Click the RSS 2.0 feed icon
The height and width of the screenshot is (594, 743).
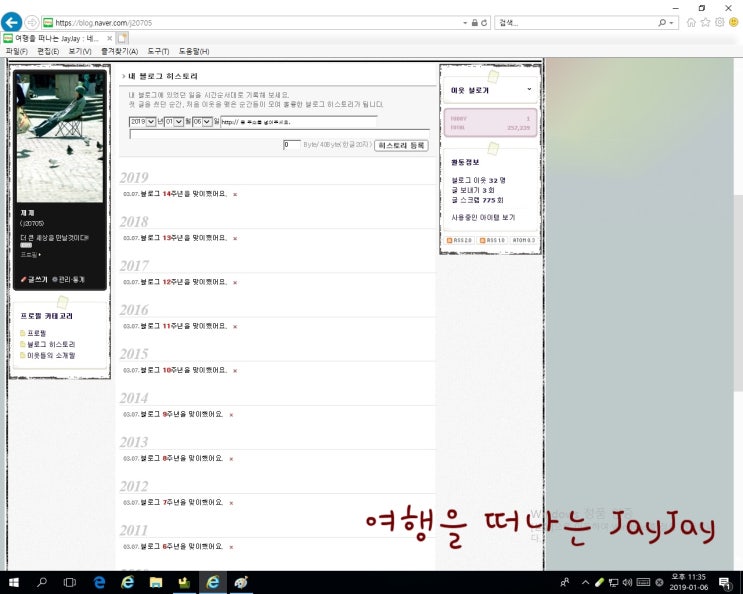point(459,240)
